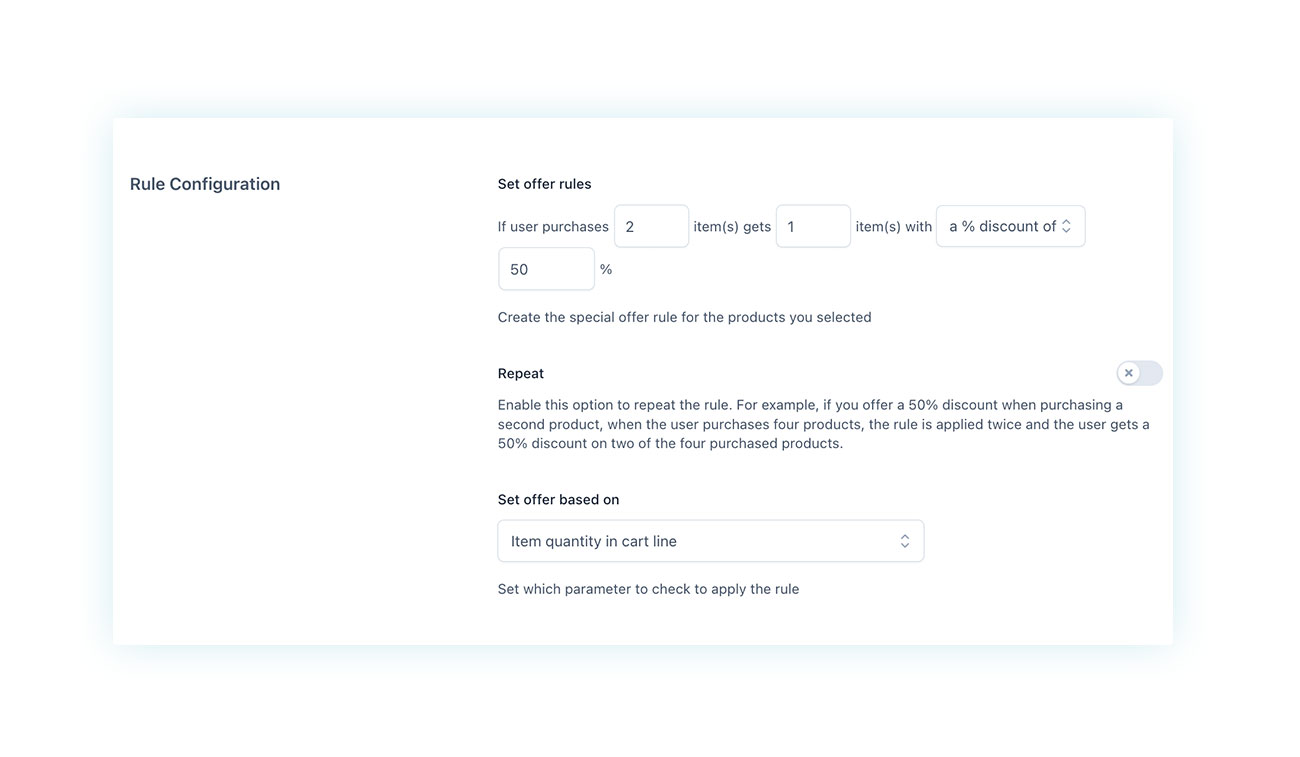Viewport: 1300px width, 757px height.
Task: Click the x knob inside the Repeat switch
Action: click(1129, 373)
